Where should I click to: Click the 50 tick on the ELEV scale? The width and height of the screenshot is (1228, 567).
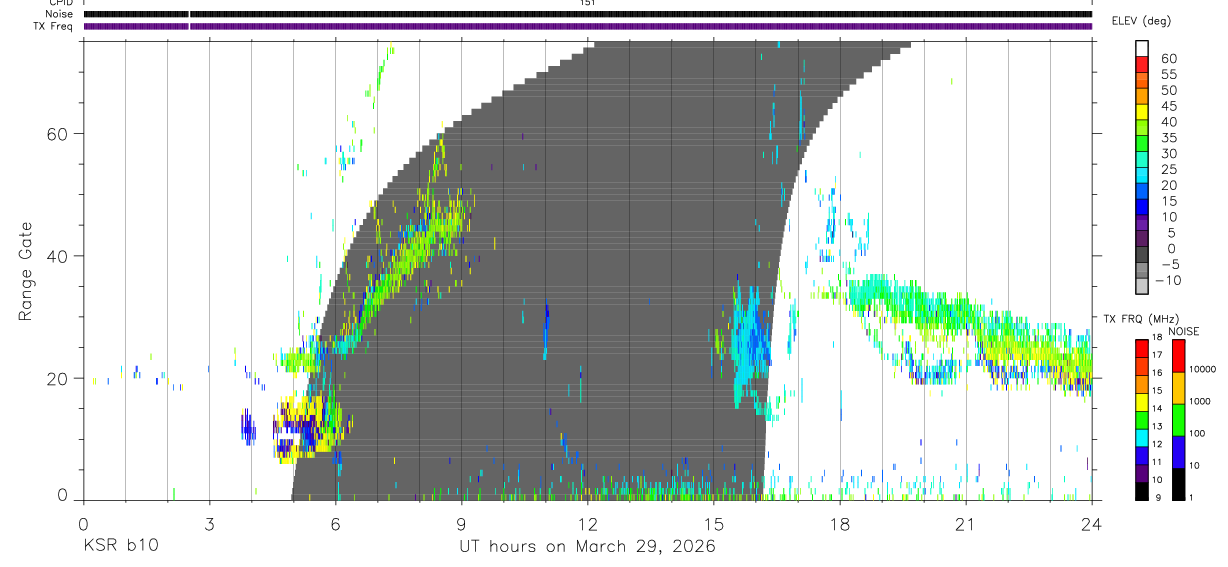coord(1168,90)
